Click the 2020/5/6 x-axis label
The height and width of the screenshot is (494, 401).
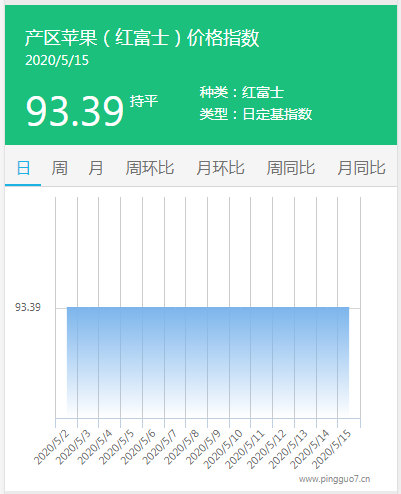click(138, 448)
